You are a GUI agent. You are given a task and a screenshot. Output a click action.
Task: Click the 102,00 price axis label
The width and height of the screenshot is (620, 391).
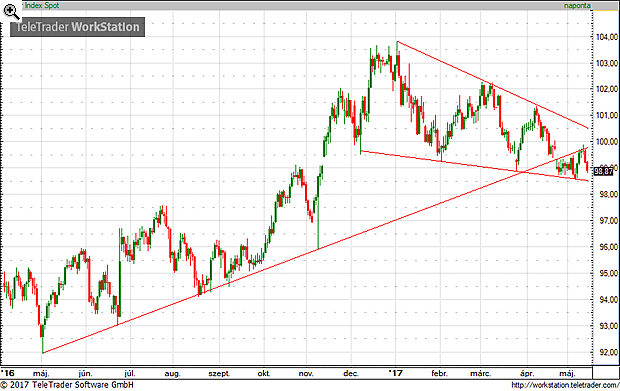click(x=607, y=89)
